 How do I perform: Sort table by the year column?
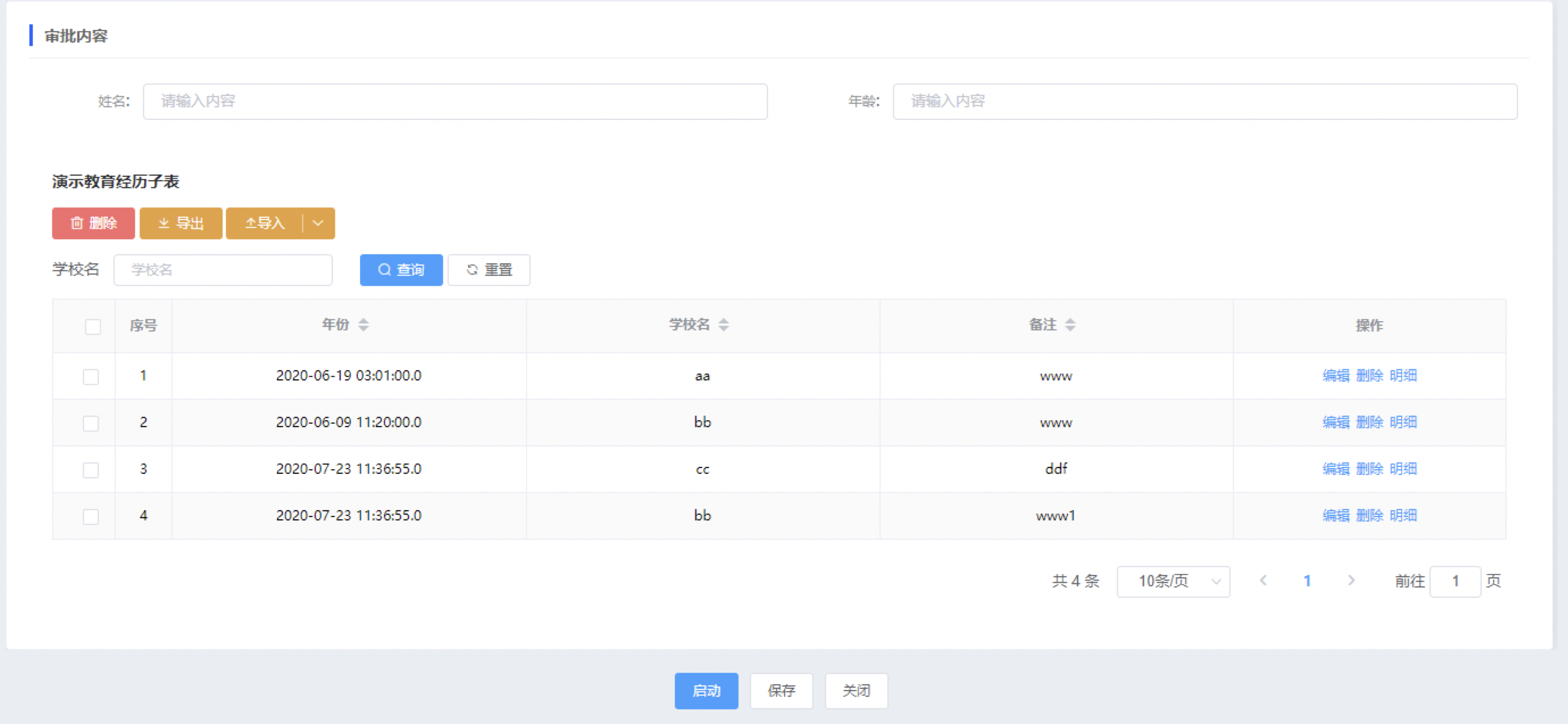[363, 325]
